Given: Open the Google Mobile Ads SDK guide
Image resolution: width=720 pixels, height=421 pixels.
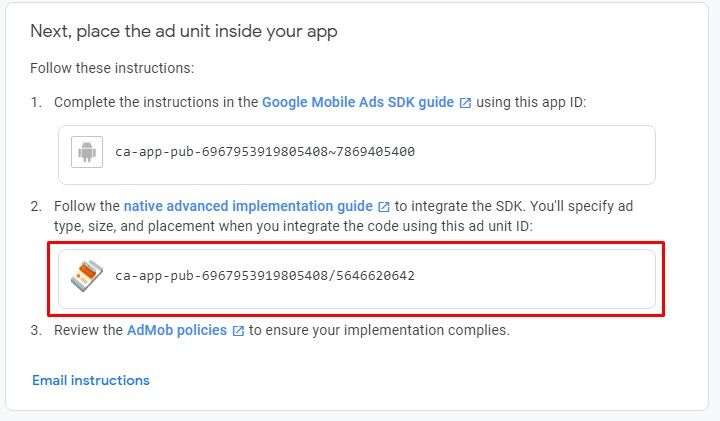Looking at the screenshot, I should [x=358, y=102].
